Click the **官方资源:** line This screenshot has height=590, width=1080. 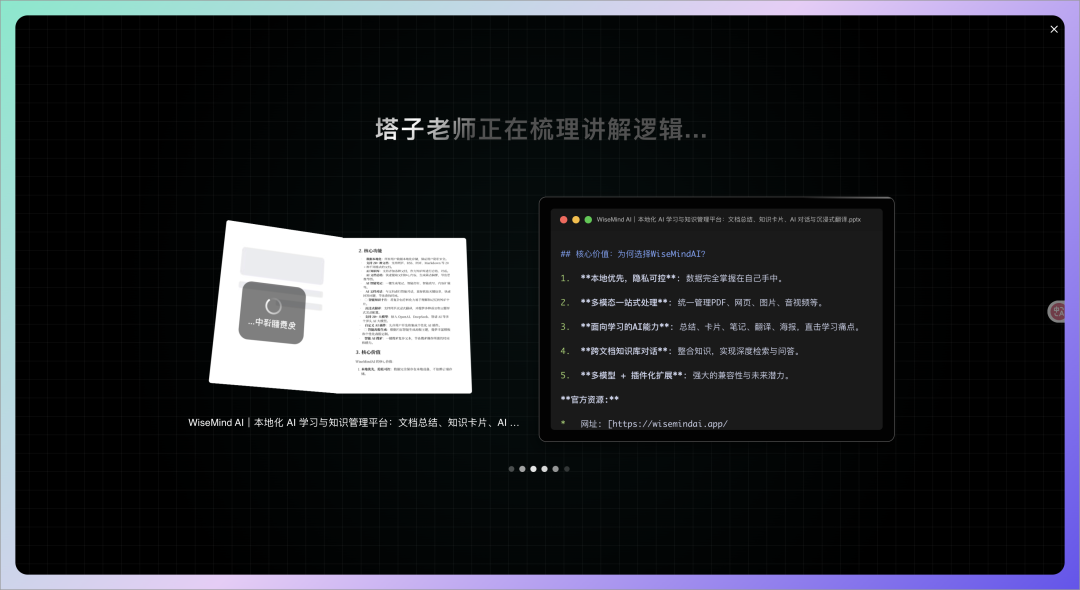point(590,399)
